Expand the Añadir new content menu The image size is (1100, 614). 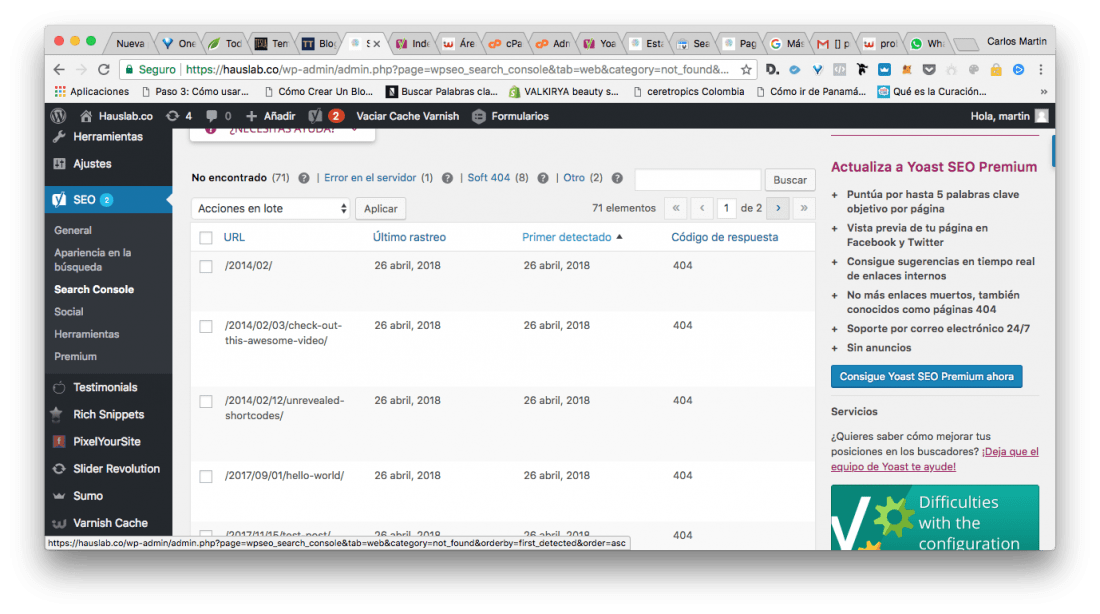pos(271,116)
